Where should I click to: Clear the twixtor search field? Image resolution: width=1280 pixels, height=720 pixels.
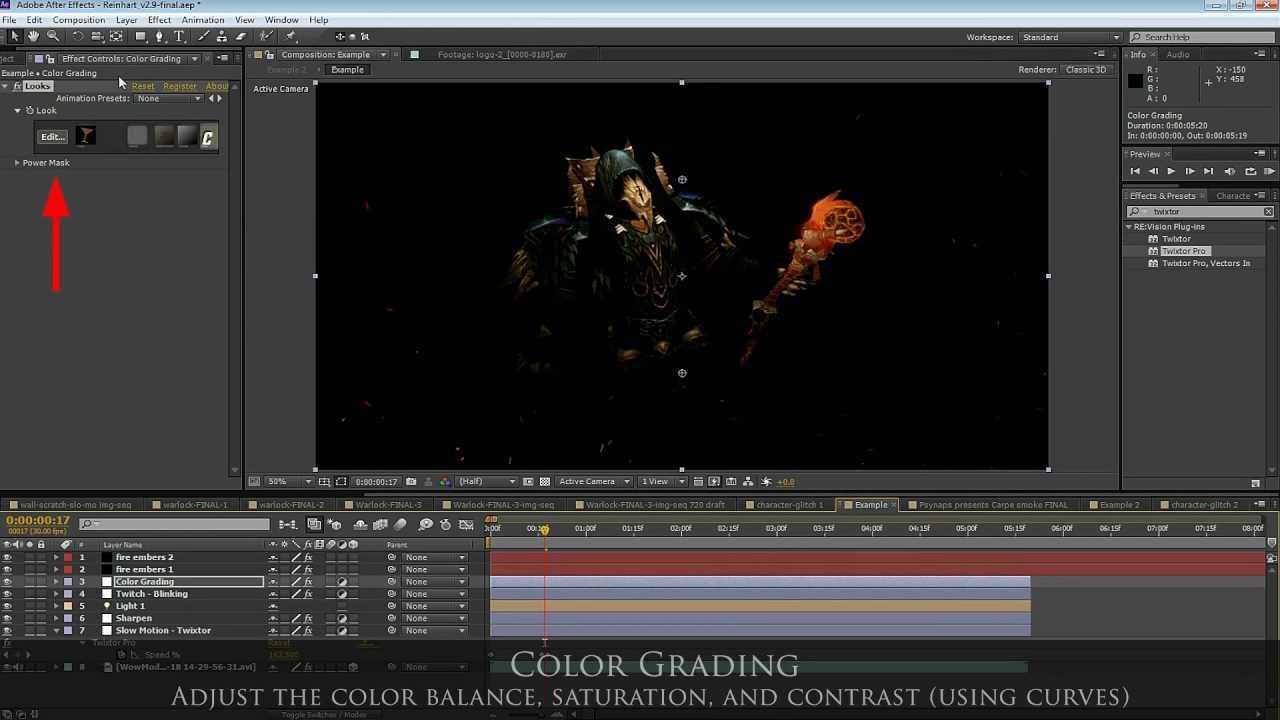point(1268,212)
